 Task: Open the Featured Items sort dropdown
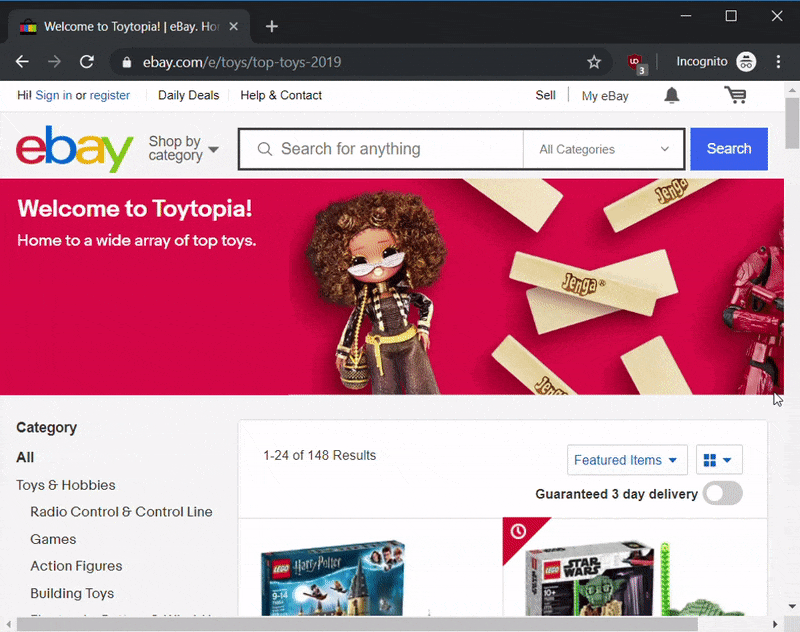coord(626,460)
